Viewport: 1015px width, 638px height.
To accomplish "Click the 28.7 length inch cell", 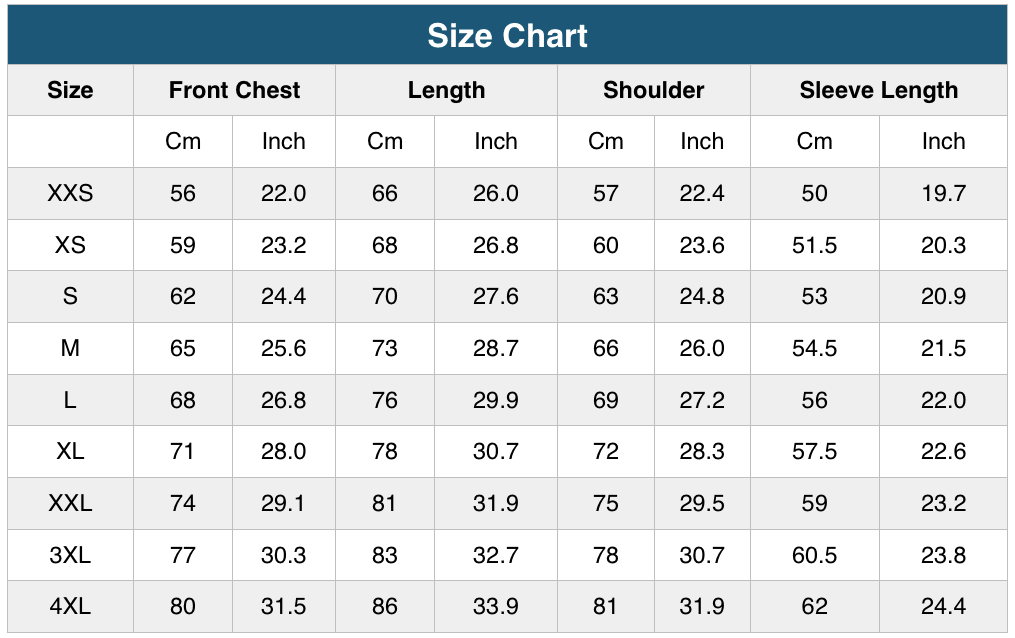I will (x=496, y=348).
